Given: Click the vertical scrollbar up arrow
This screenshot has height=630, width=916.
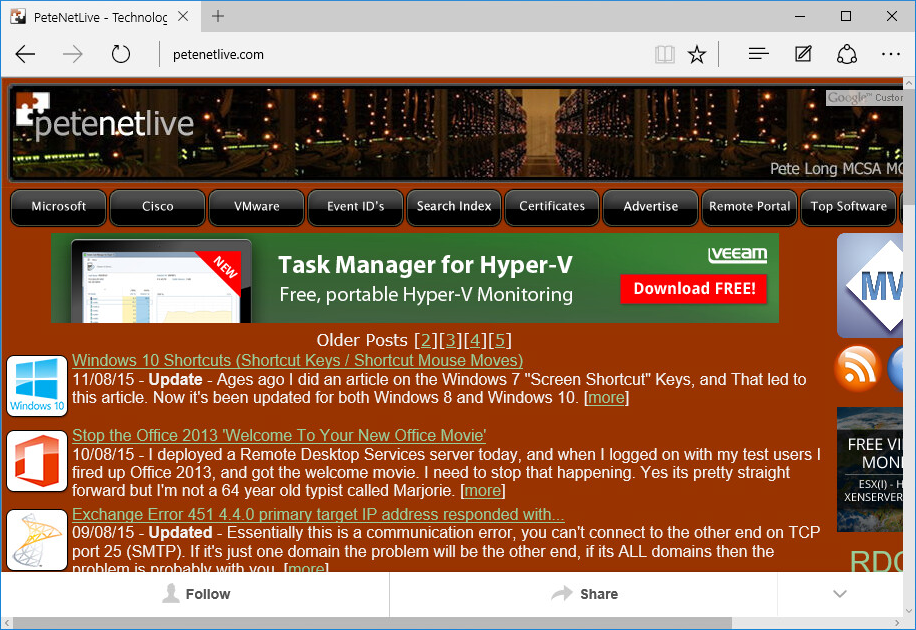Looking at the screenshot, I should 909,84.
